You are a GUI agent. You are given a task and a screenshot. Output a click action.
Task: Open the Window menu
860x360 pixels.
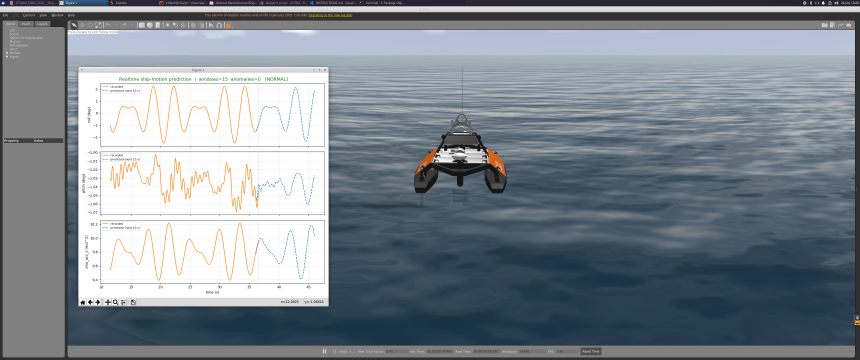coord(57,15)
